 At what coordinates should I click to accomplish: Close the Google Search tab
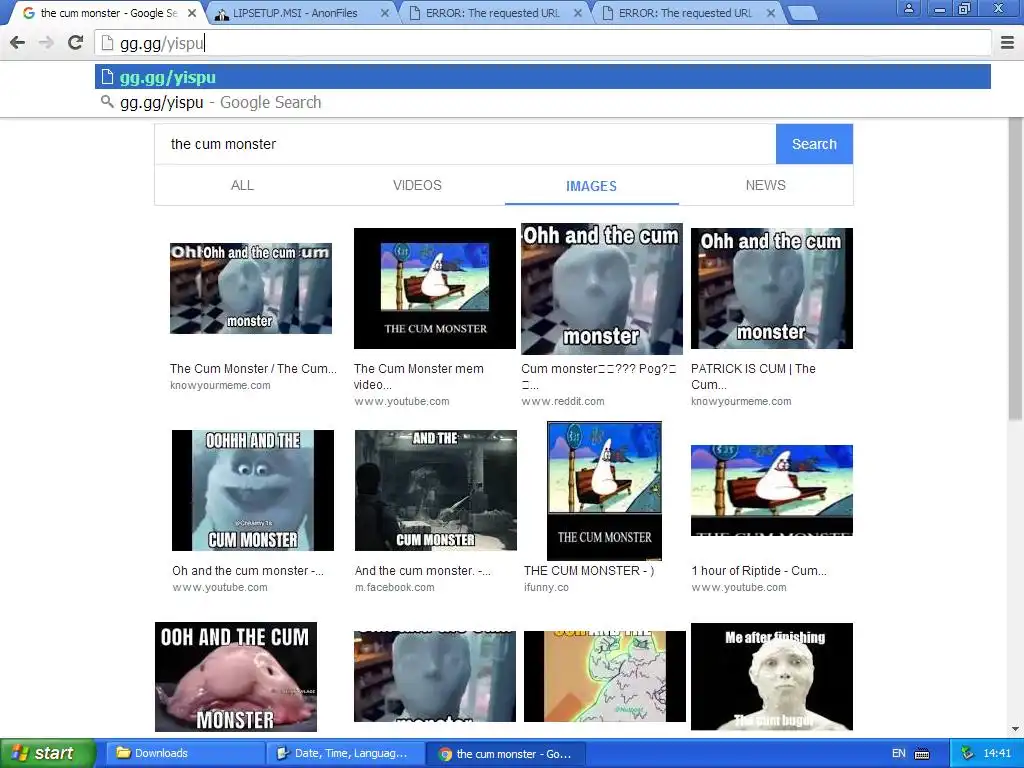pos(192,13)
